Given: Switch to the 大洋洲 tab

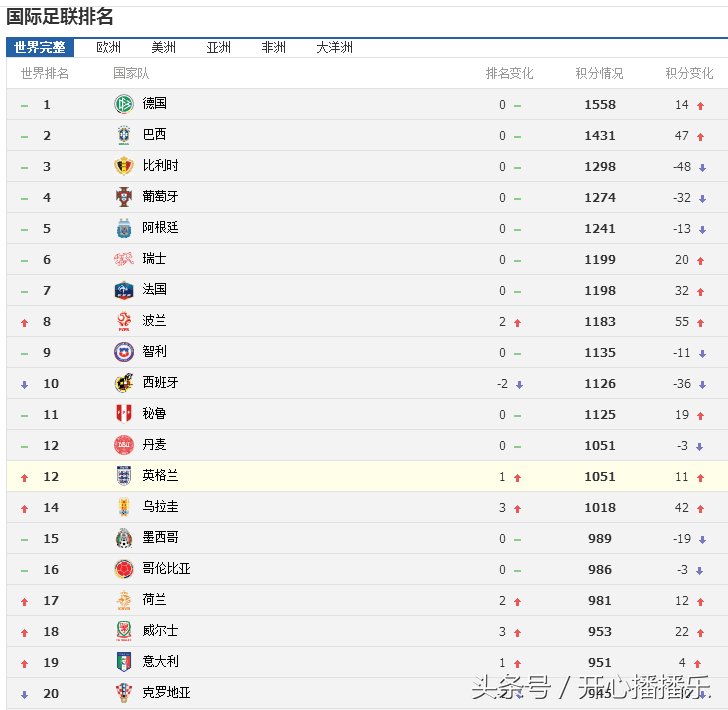Looking at the screenshot, I should pyautogui.click(x=334, y=47).
